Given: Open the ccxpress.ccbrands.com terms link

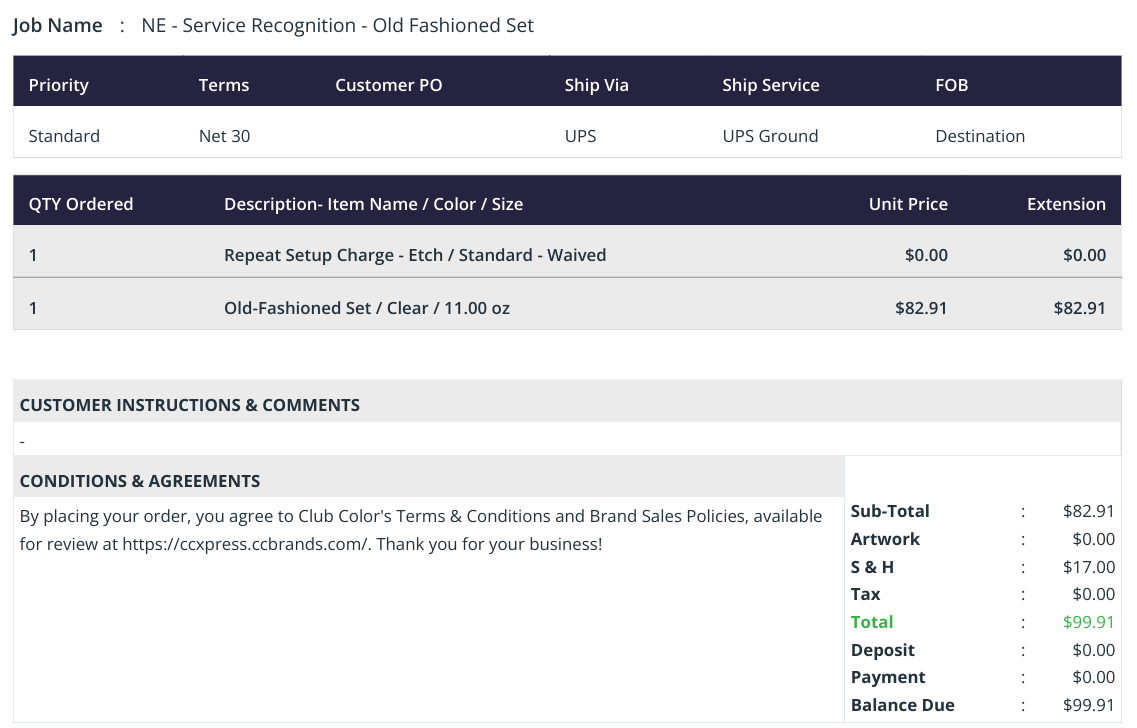Looking at the screenshot, I should [246, 544].
